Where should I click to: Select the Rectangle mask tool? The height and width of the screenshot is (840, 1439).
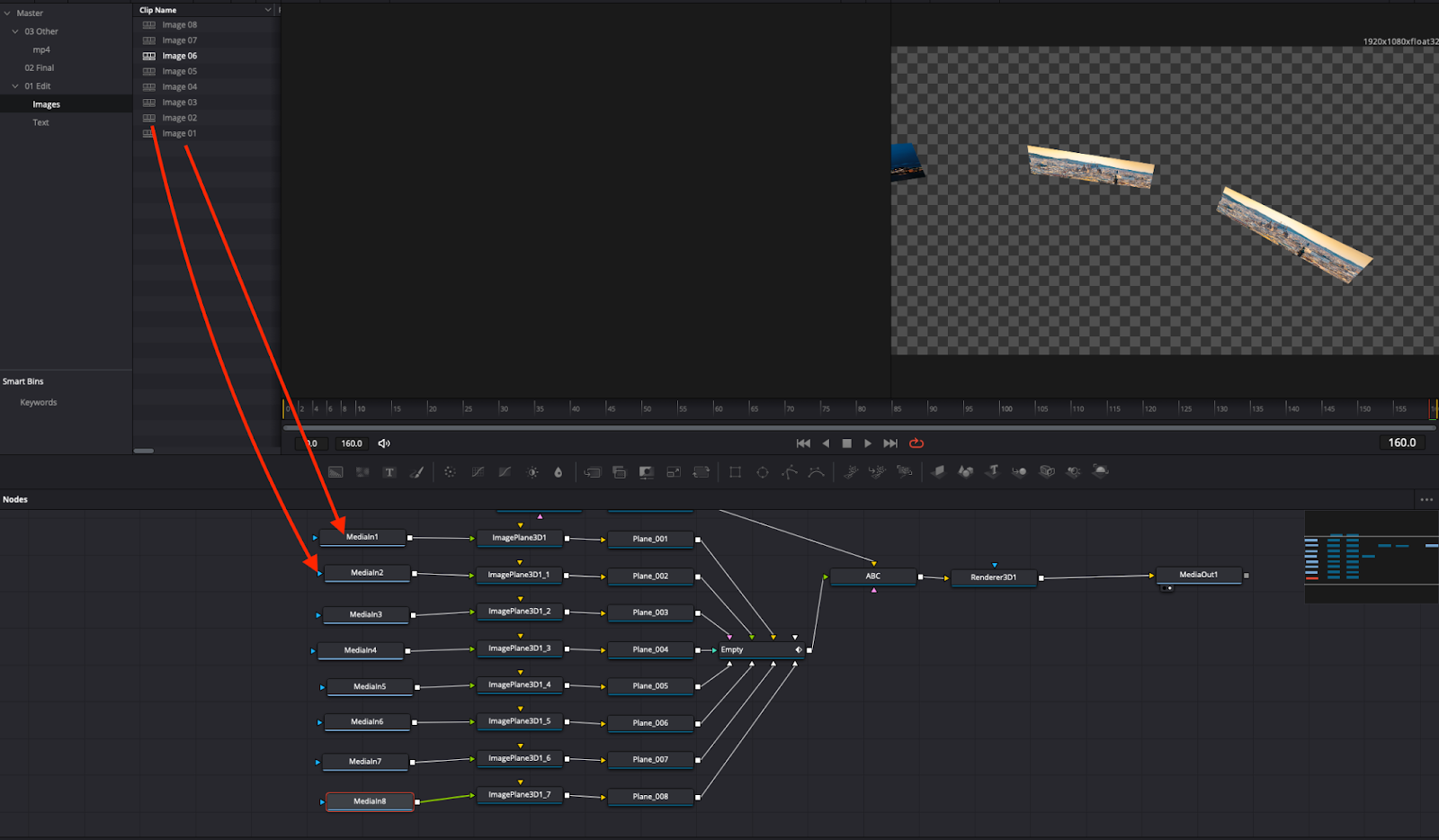pyautogui.click(x=735, y=472)
